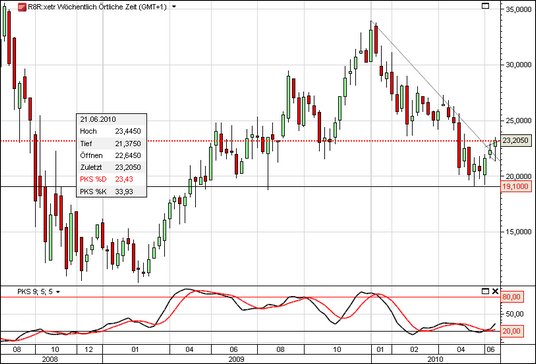This screenshot has width=536, height=364.
Task: Open the dropdown arrow after the chart title
Action: click(174, 6)
